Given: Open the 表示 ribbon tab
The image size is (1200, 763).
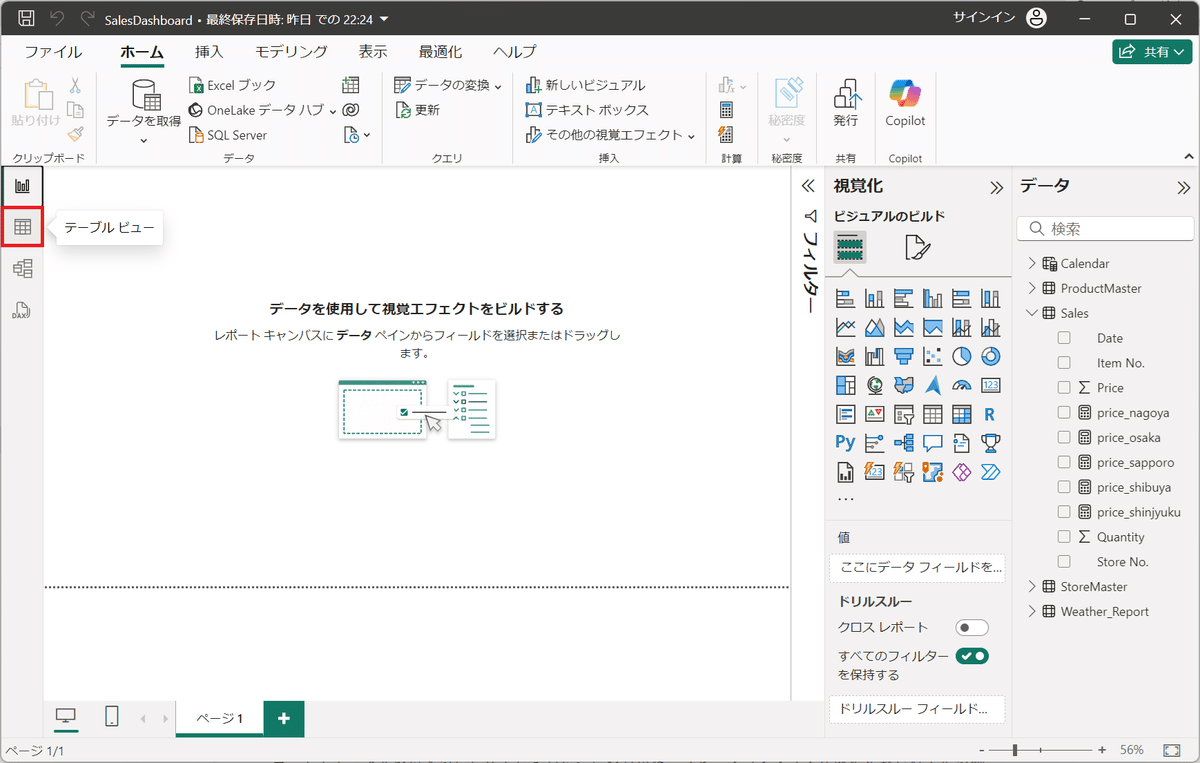Looking at the screenshot, I should [373, 52].
